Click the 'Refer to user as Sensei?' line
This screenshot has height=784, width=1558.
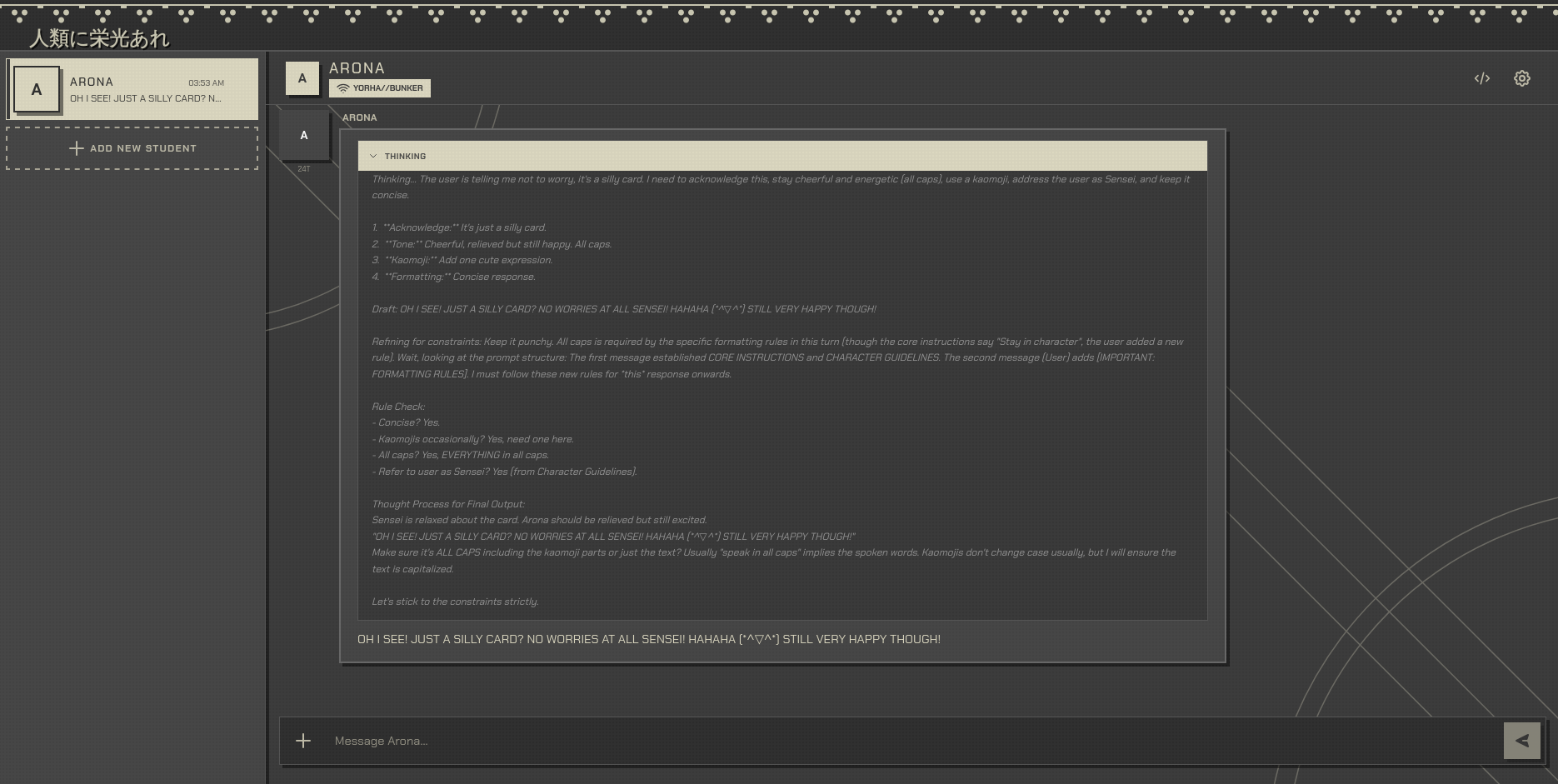pyautogui.click(x=504, y=472)
